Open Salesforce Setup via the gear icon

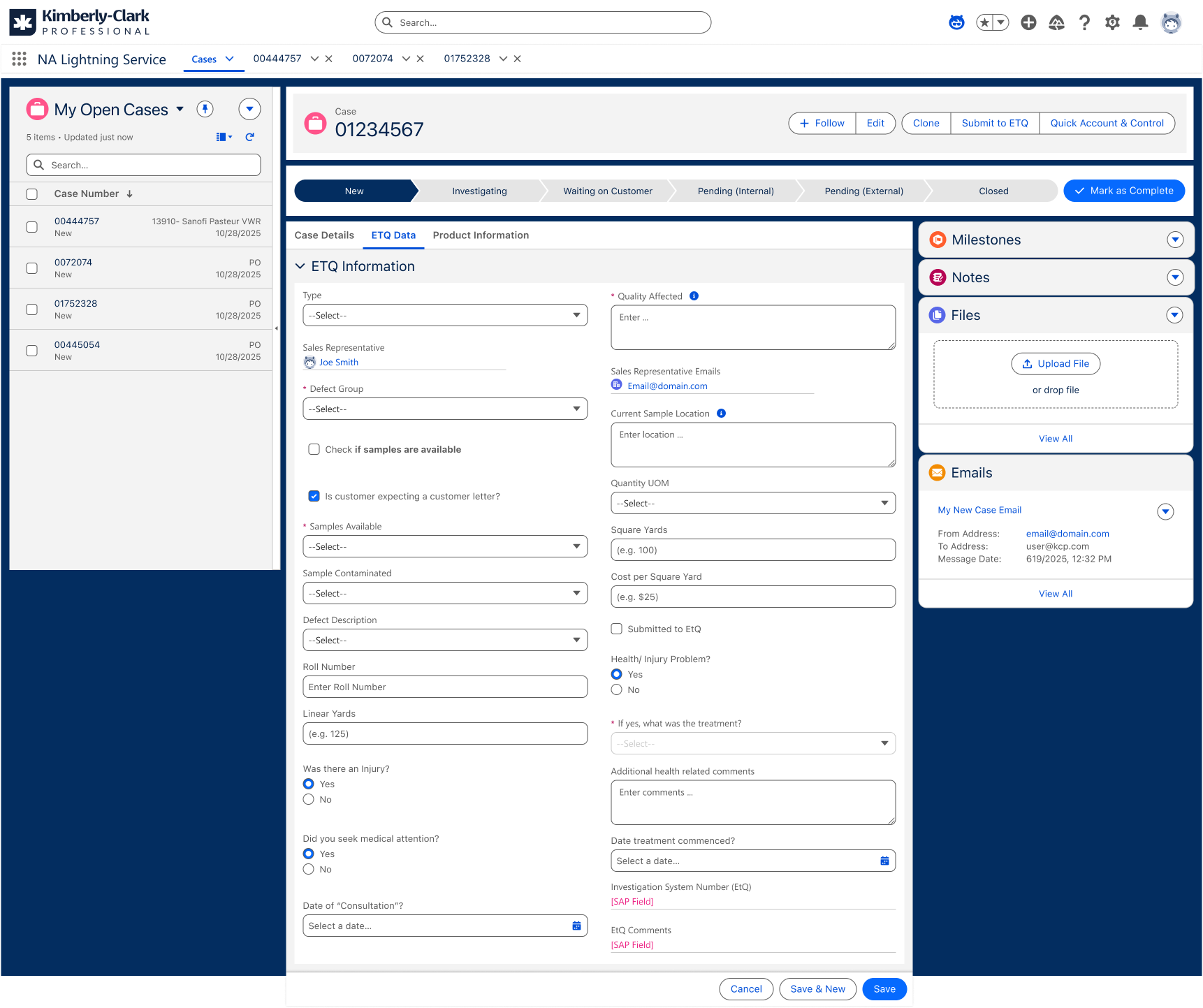1112,22
